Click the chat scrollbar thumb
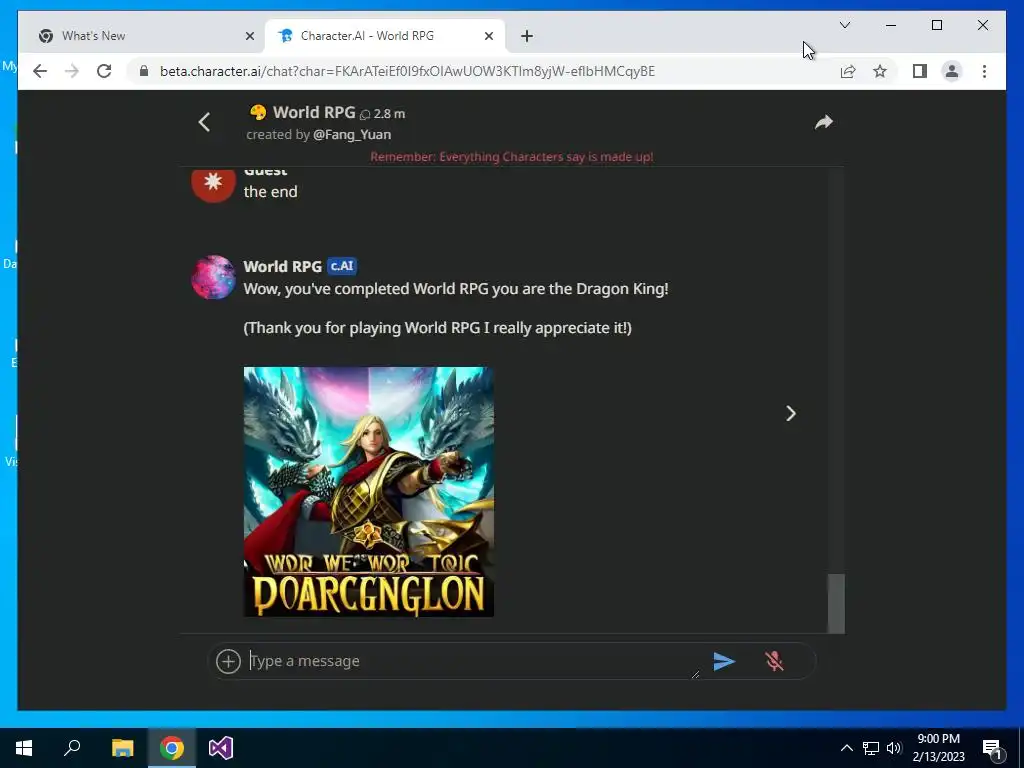The height and width of the screenshot is (768, 1024). [x=836, y=603]
